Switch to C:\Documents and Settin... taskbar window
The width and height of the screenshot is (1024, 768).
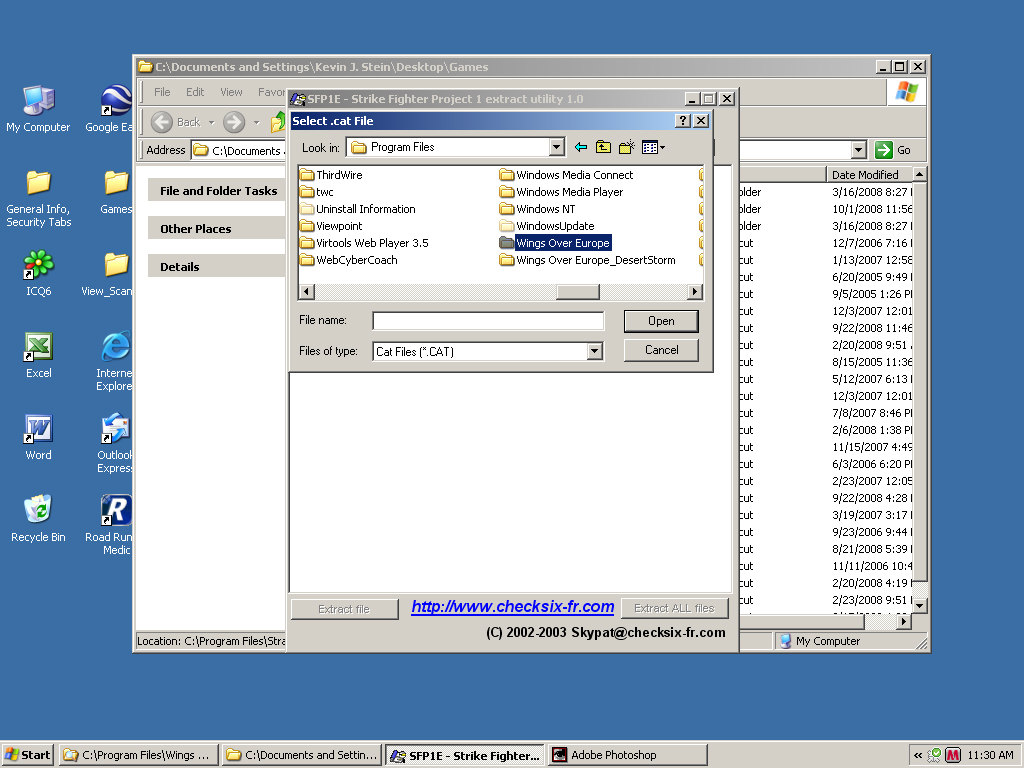point(301,755)
